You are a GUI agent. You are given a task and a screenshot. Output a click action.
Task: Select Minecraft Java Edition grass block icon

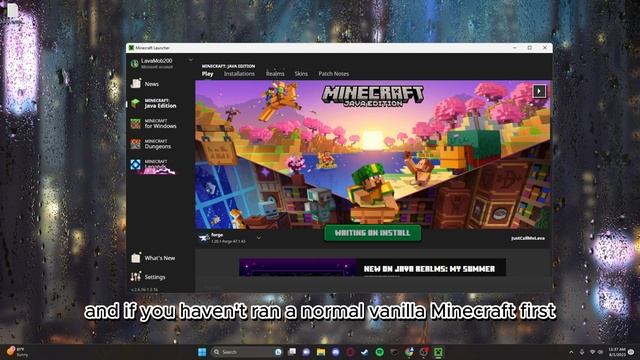(136, 103)
